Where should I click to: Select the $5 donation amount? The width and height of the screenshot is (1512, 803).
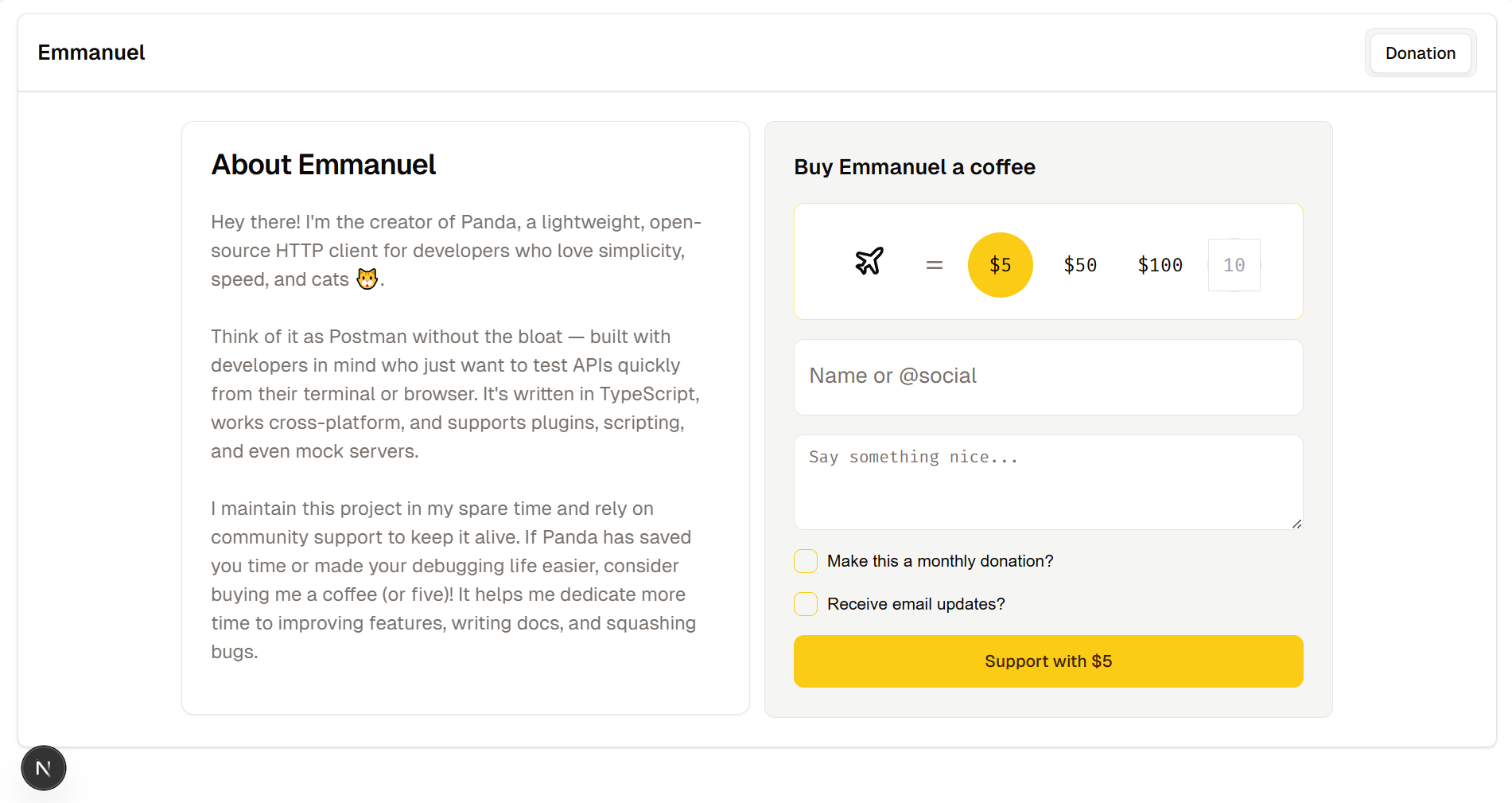click(x=1001, y=265)
